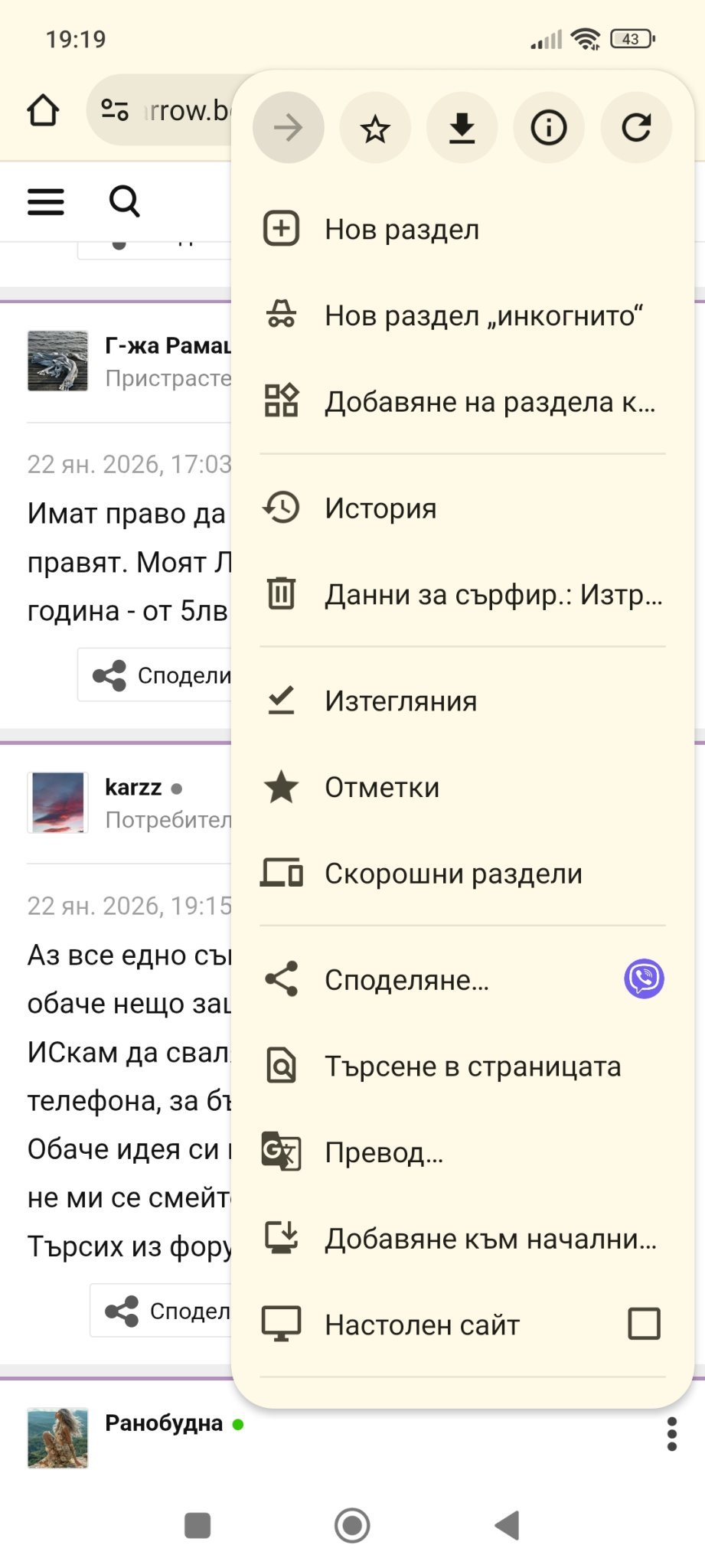Open История from the menu
The width and height of the screenshot is (705, 1568).
coord(380,508)
